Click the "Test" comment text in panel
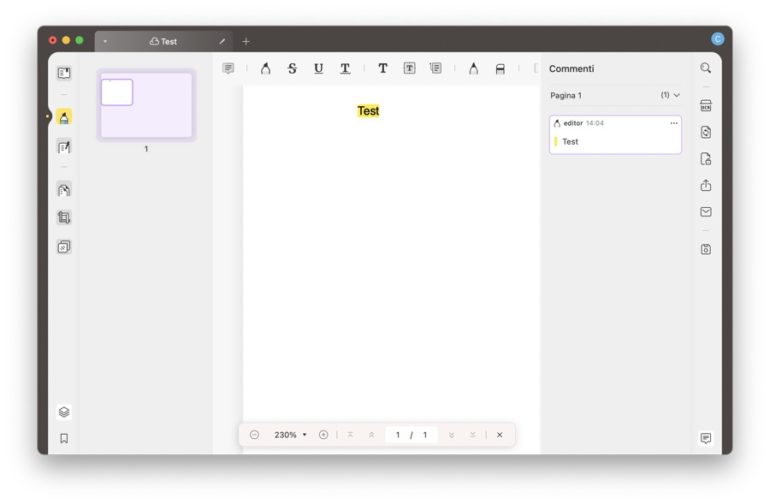 [x=570, y=141]
